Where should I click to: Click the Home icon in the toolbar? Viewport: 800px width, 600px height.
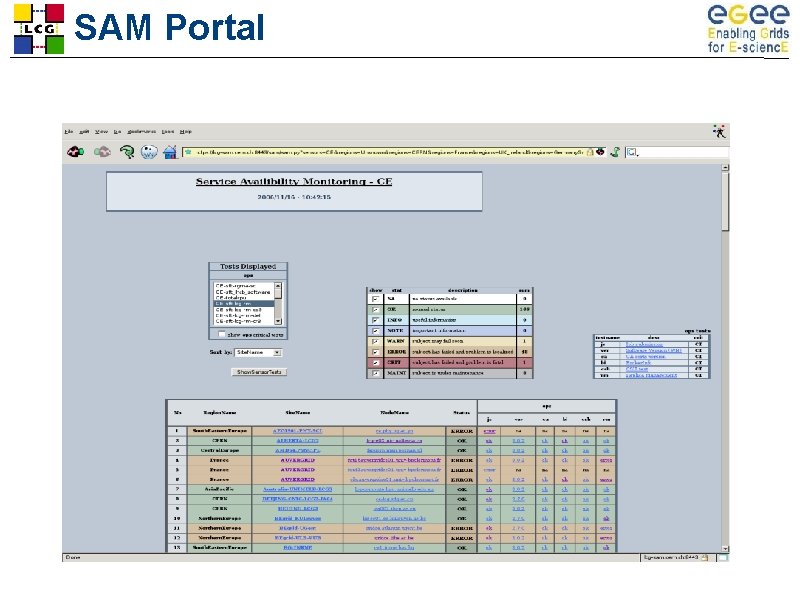(x=170, y=151)
